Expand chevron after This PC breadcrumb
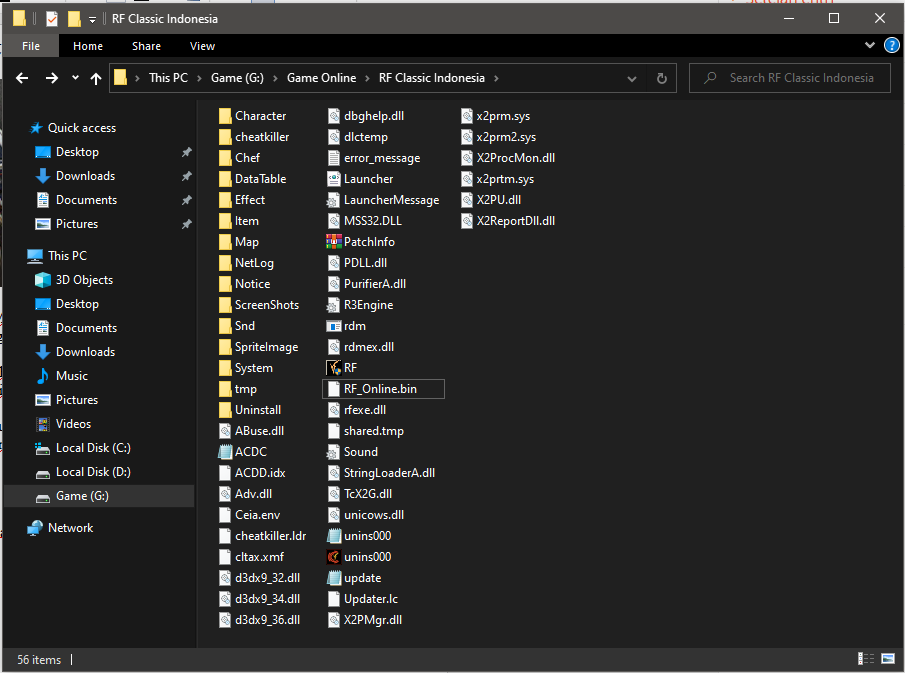 (199, 78)
